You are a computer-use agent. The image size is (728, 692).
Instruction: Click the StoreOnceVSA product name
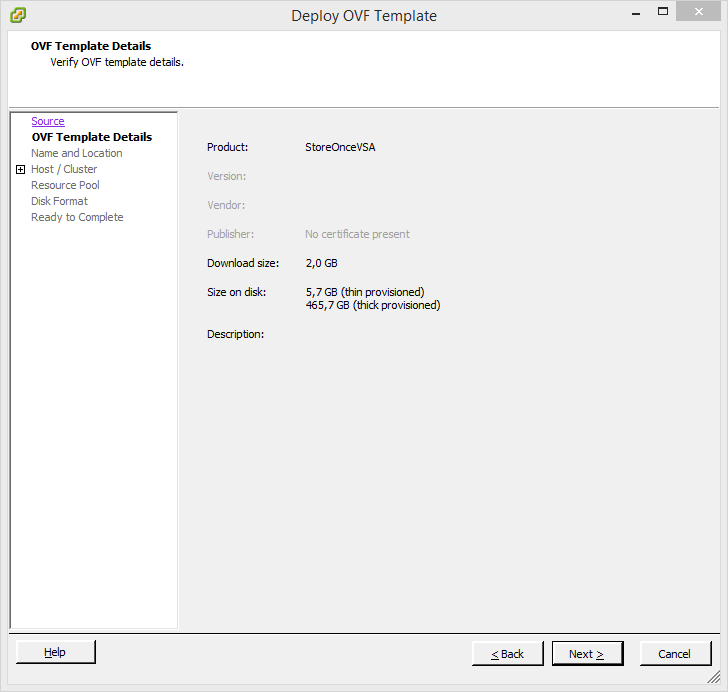(340, 147)
